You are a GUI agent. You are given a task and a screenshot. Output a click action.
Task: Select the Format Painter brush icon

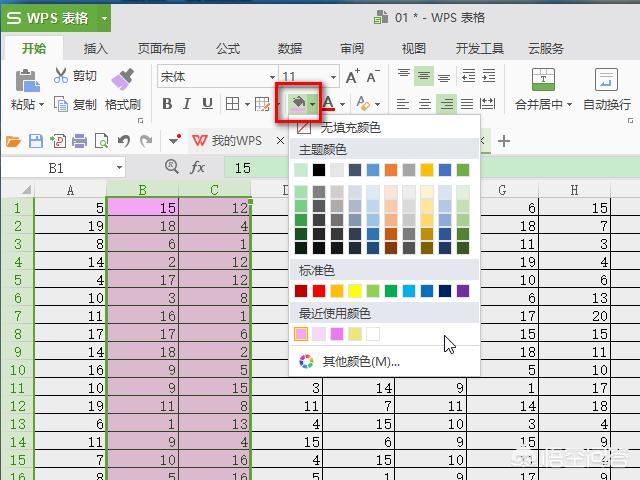(123, 80)
